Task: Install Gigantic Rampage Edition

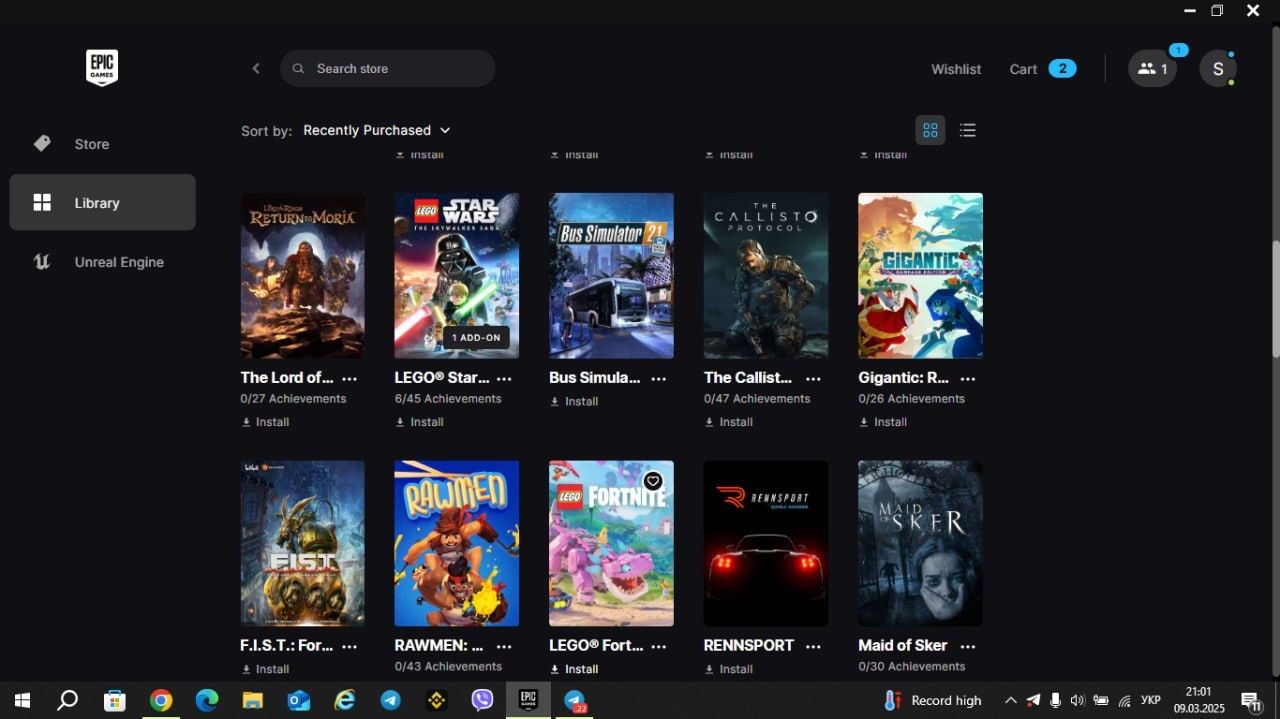Action: 883,422
